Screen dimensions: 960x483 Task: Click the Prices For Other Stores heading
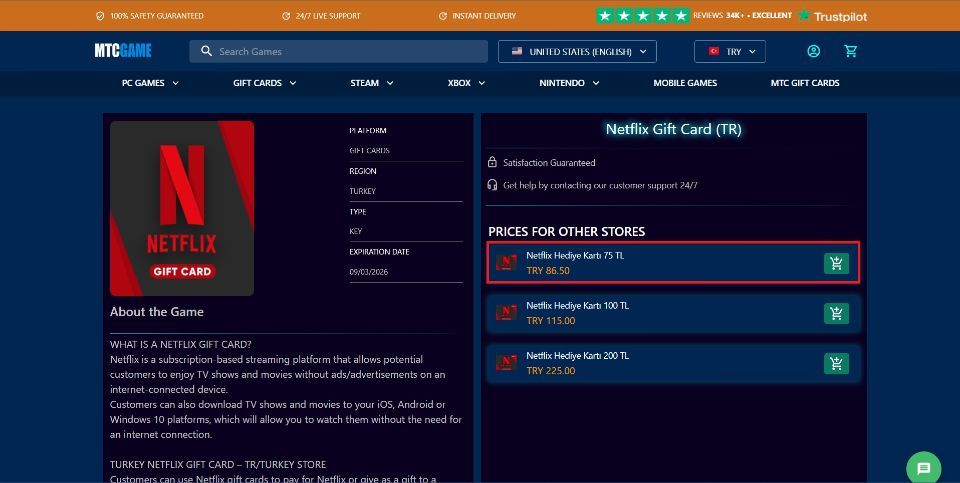tap(566, 231)
